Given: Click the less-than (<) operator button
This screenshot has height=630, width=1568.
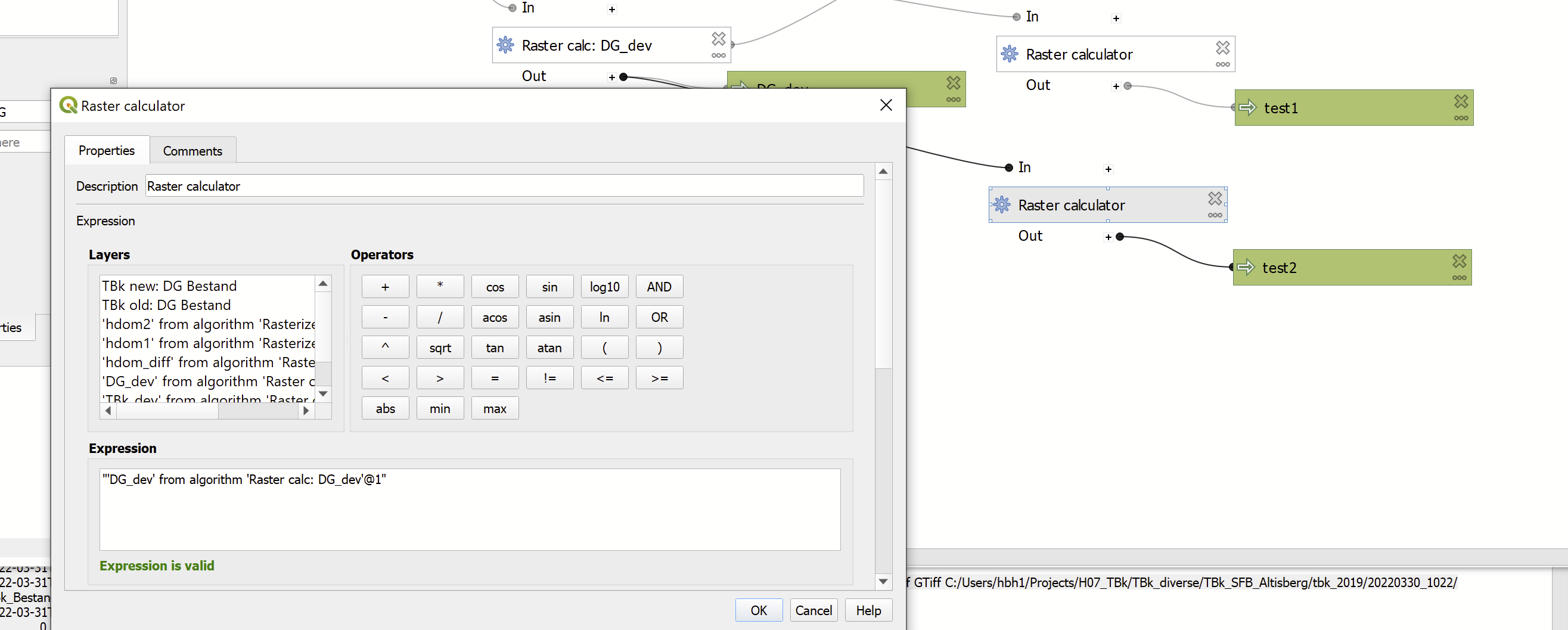Looking at the screenshot, I should coord(386,378).
